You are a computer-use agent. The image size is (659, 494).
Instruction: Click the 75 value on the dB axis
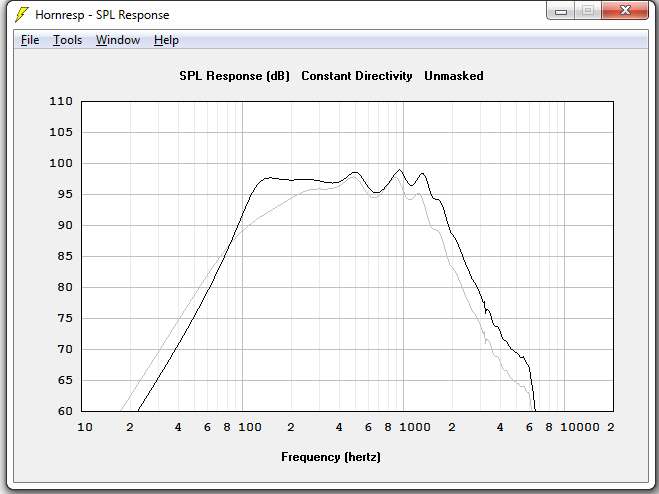click(65, 318)
